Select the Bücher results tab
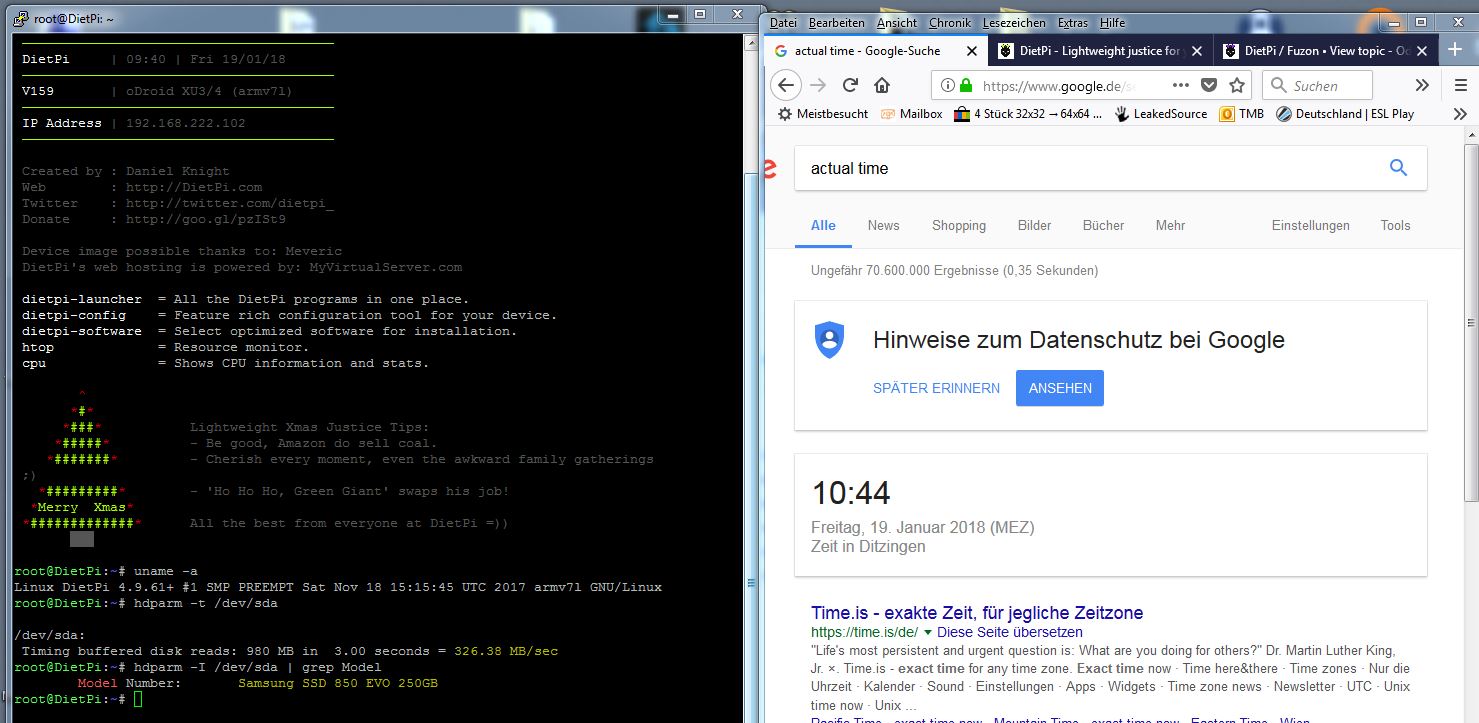This screenshot has height=723, width=1479. click(x=1104, y=225)
